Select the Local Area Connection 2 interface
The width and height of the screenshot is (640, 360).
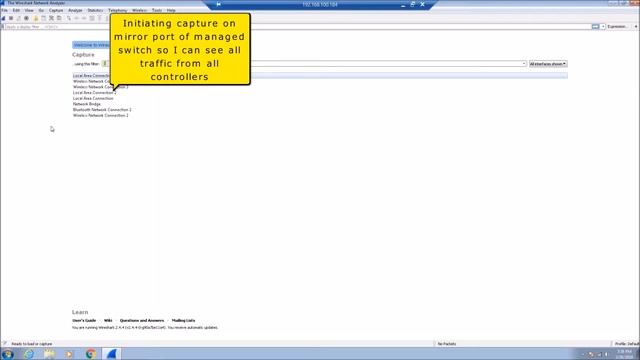coord(95,93)
